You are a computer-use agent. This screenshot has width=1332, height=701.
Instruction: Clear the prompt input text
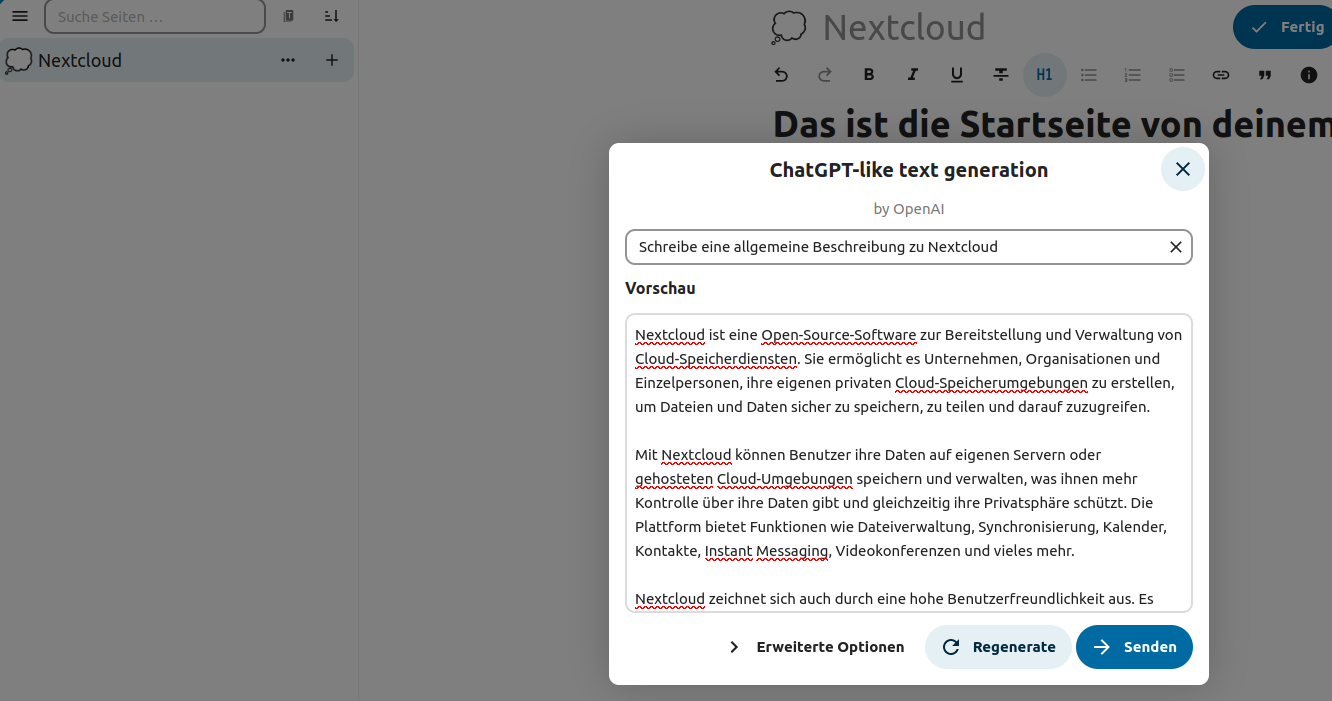click(1175, 247)
